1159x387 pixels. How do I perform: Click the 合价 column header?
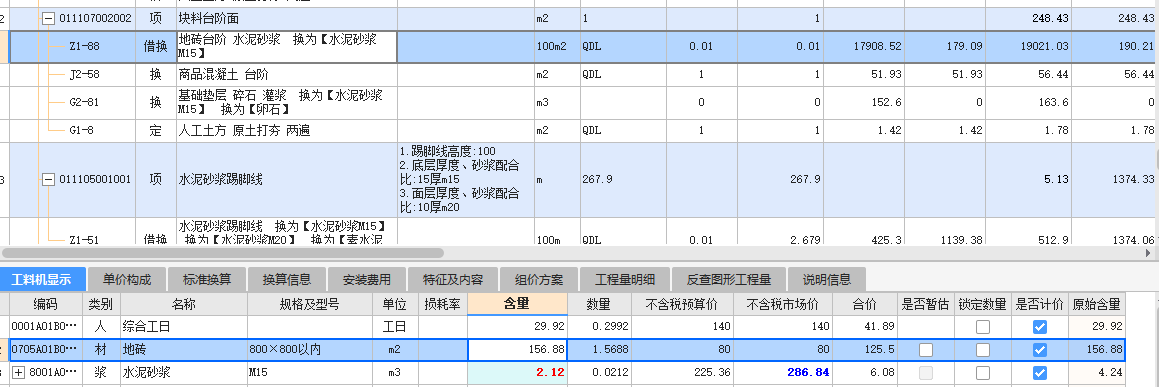click(x=865, y=304)
